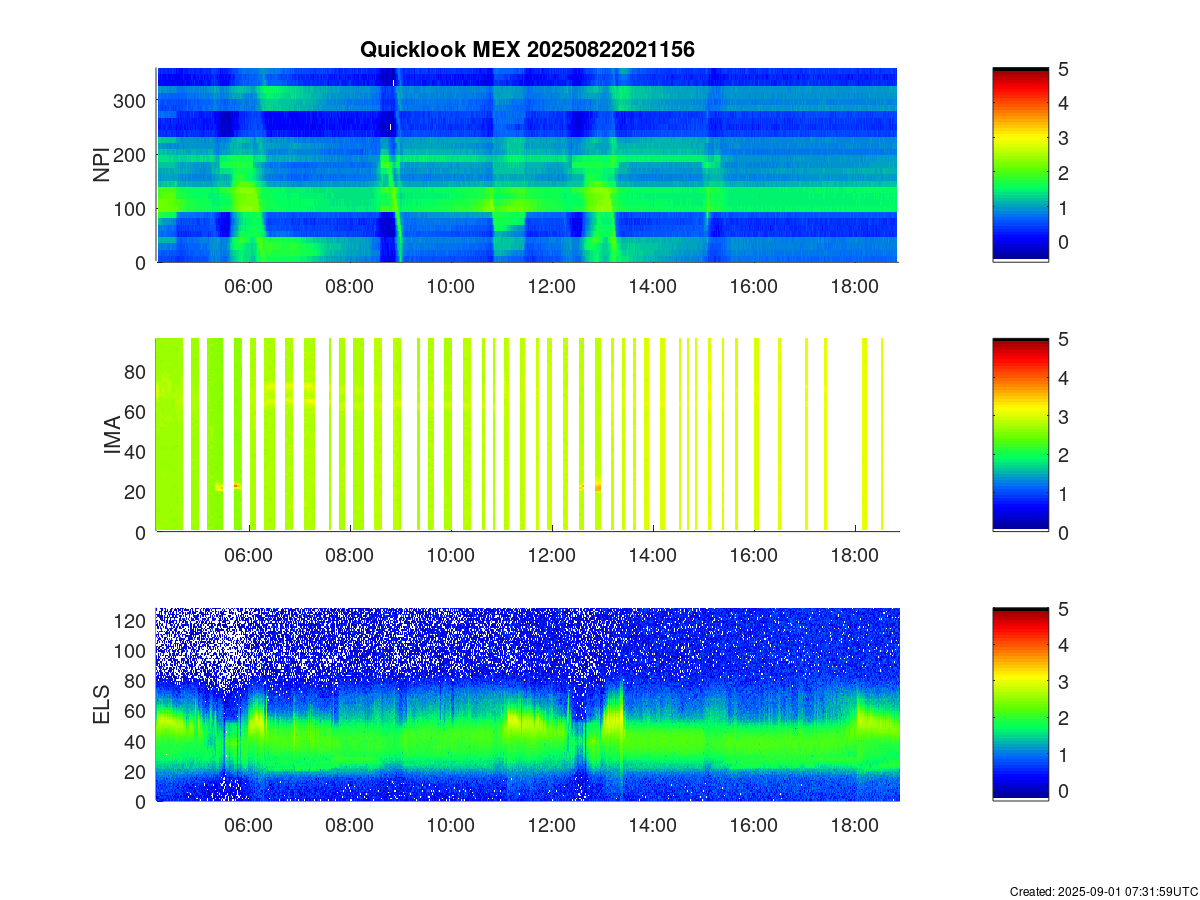Click the 4 label on IMA colorbar
The image size is (1200, 900).
pyautogui.click(x=1065, y=378)
